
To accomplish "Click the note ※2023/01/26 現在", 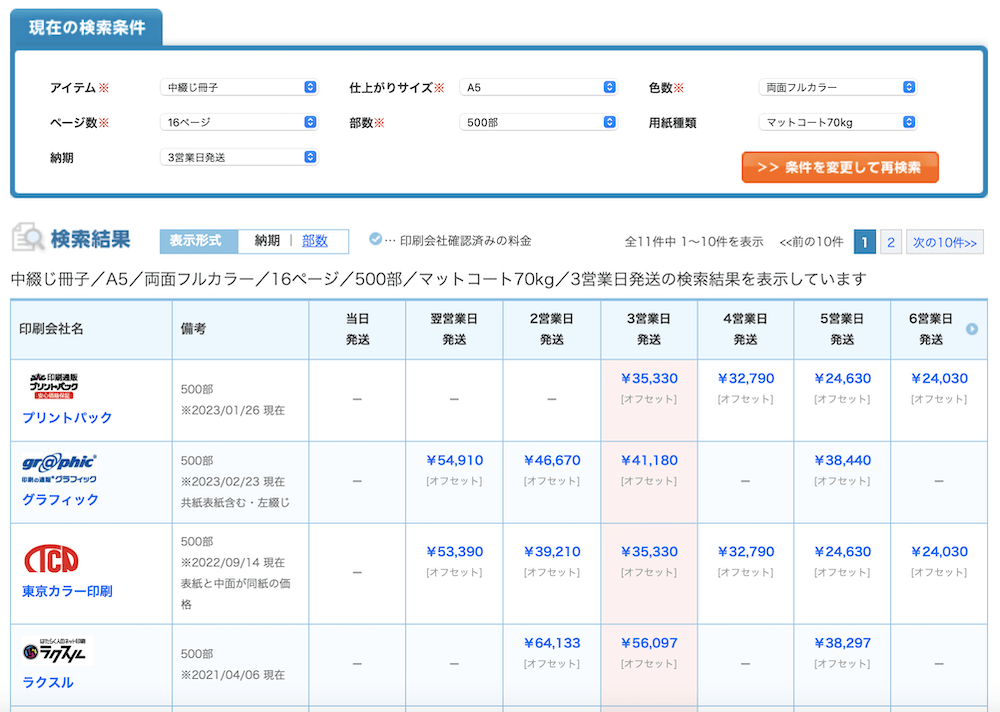I will 233,410.
